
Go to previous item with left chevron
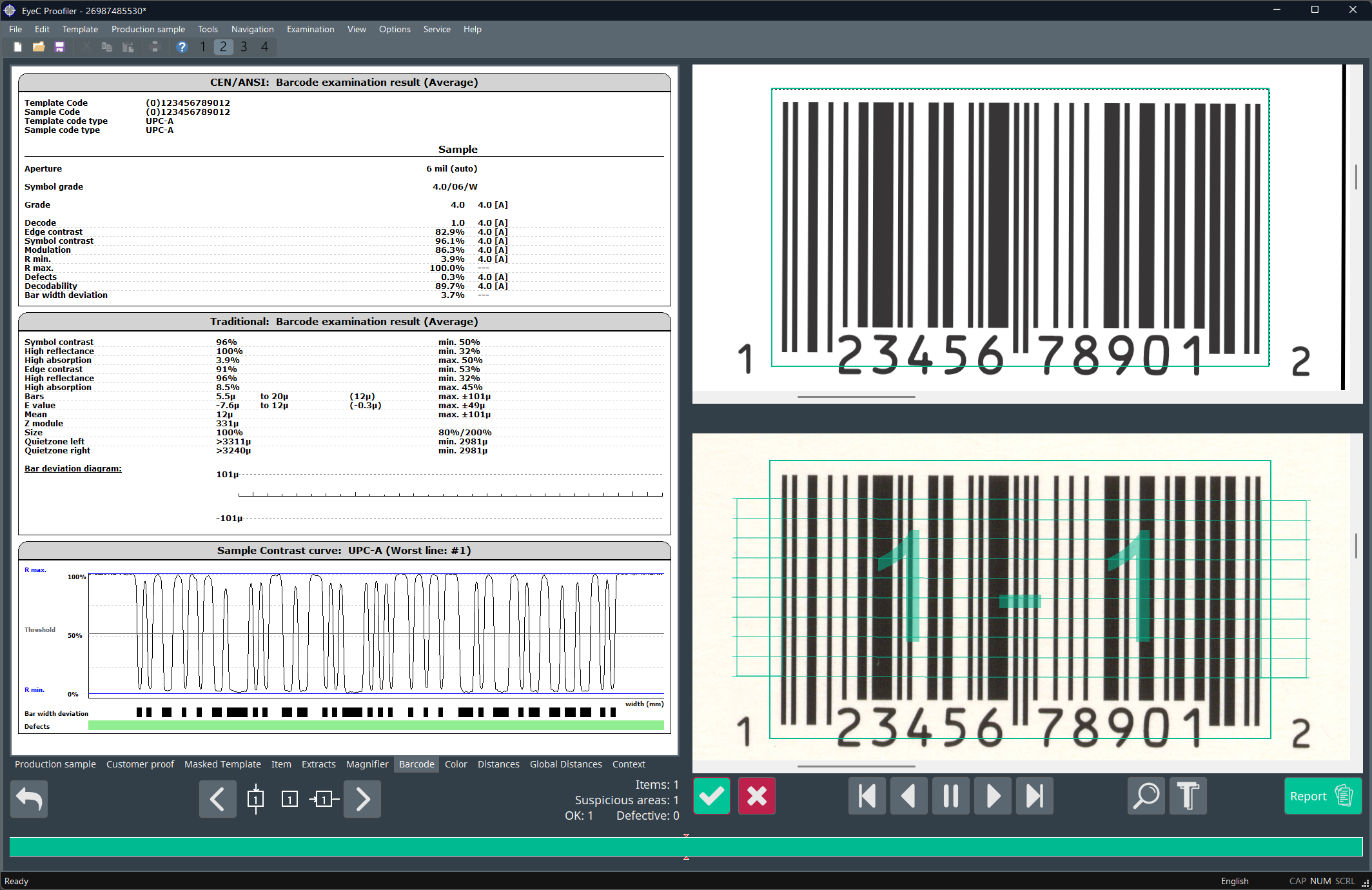(218, 799)
